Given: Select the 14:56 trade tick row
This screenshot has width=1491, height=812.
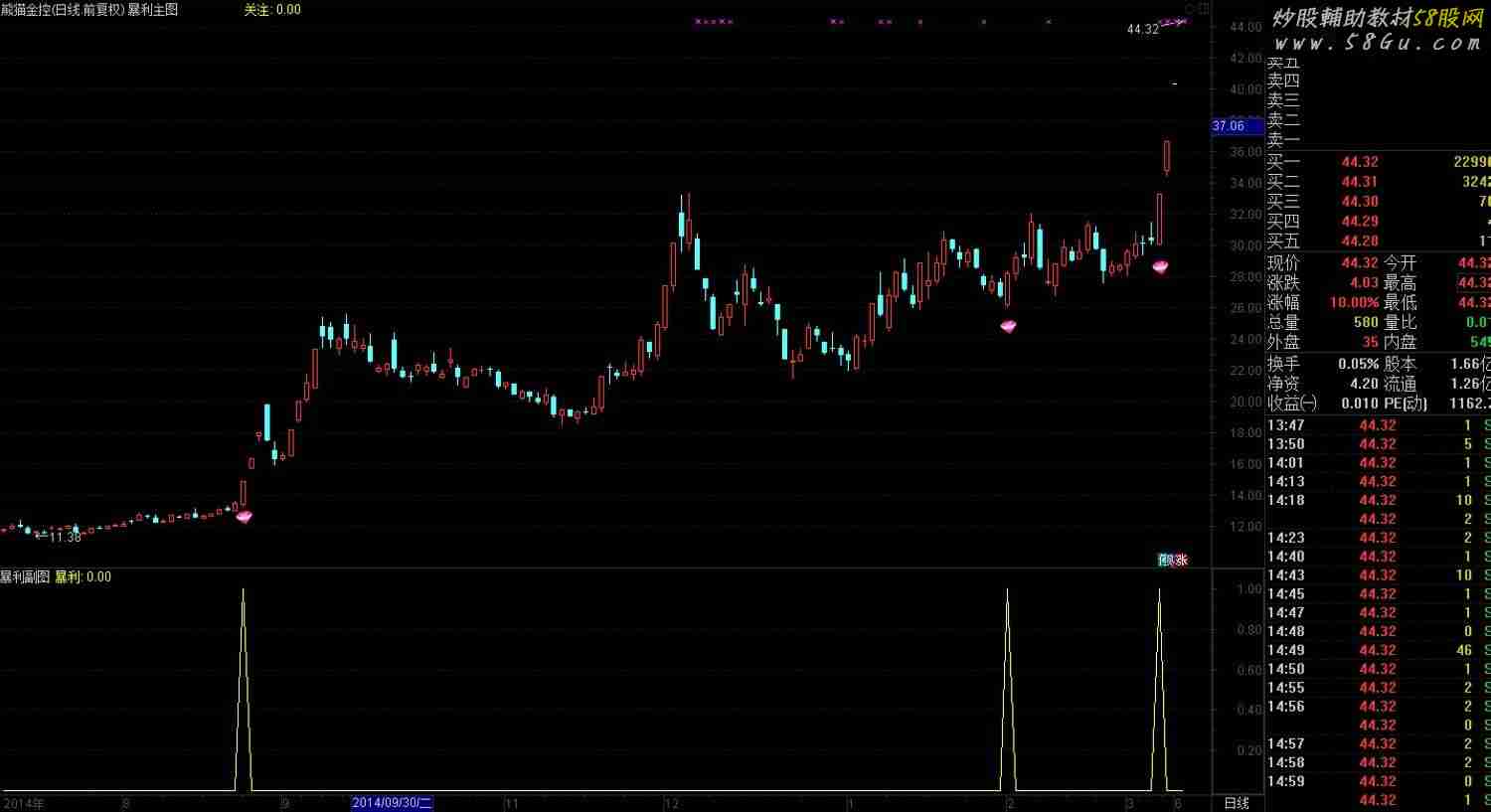Looking at the screenshot, I should [1379, 707].
